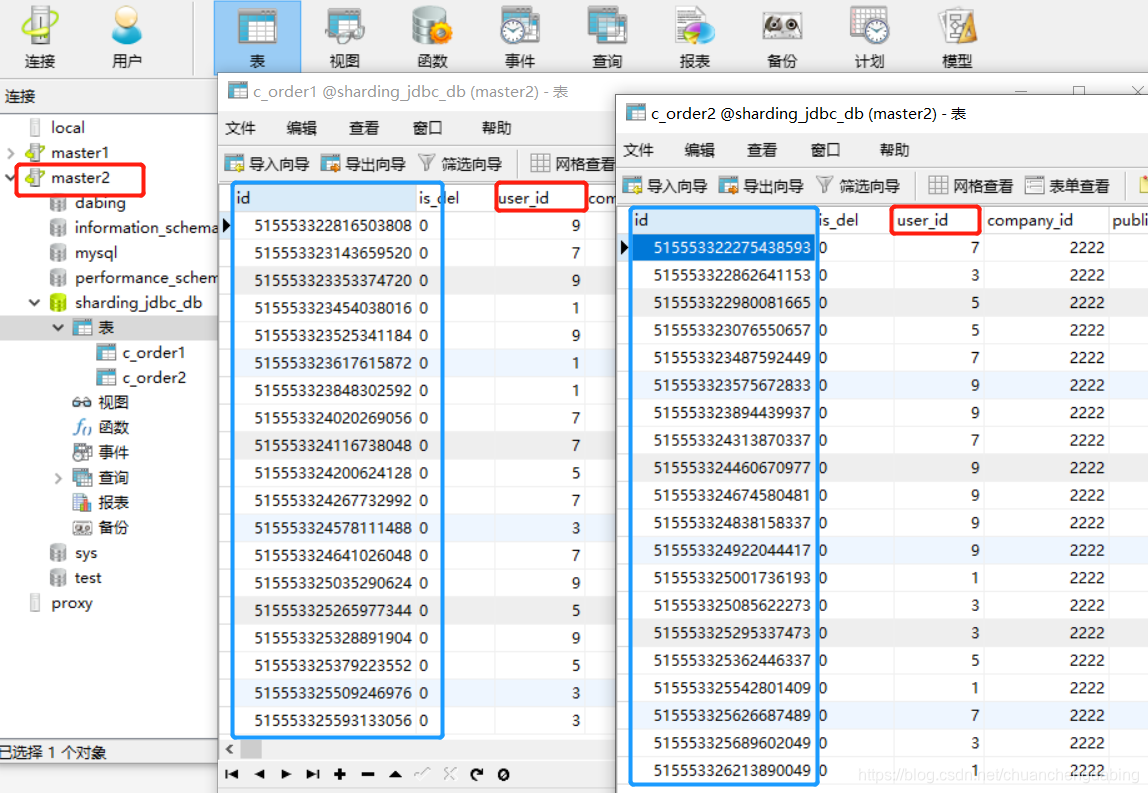Switch to 表单查看 in c_order2 window
The height and width of the screenshot is (793, 1148).
(1067, 185)
